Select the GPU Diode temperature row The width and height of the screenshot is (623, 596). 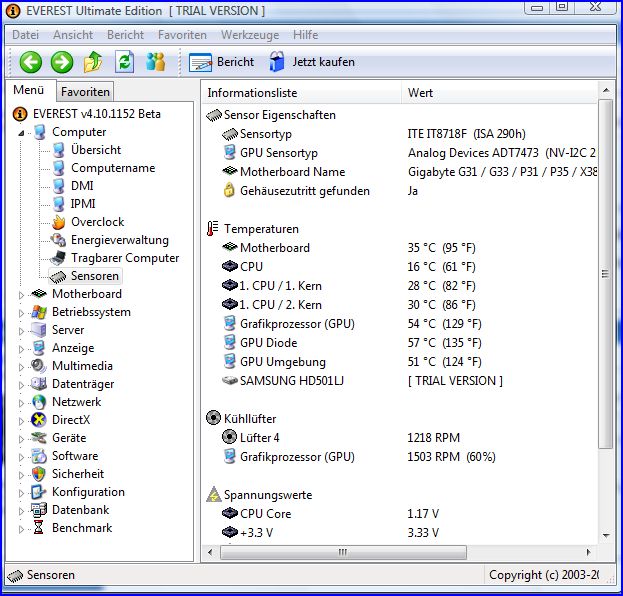[399, 343]
